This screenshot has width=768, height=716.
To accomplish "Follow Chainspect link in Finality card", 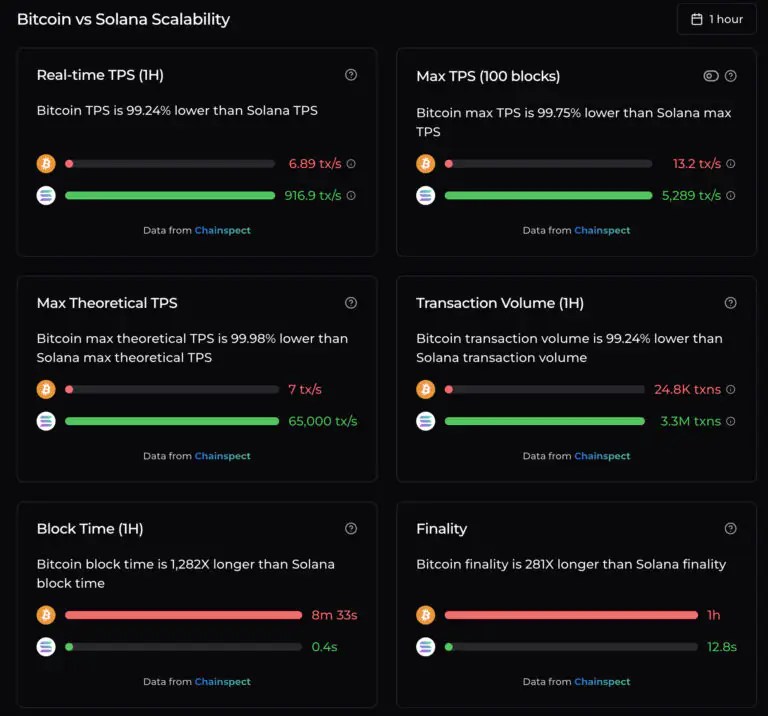I will point(602,682).
